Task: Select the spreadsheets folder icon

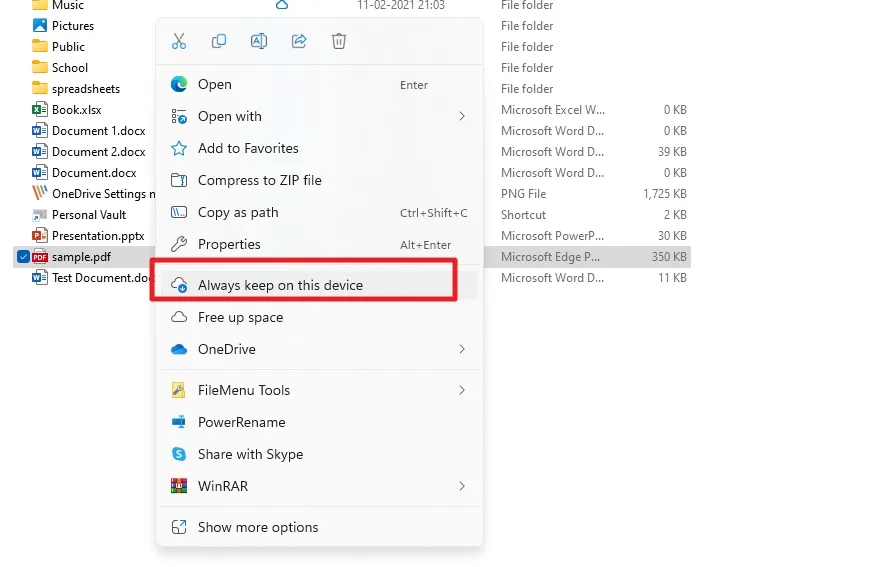Action: pyautogui.click(x=40, y=88)
